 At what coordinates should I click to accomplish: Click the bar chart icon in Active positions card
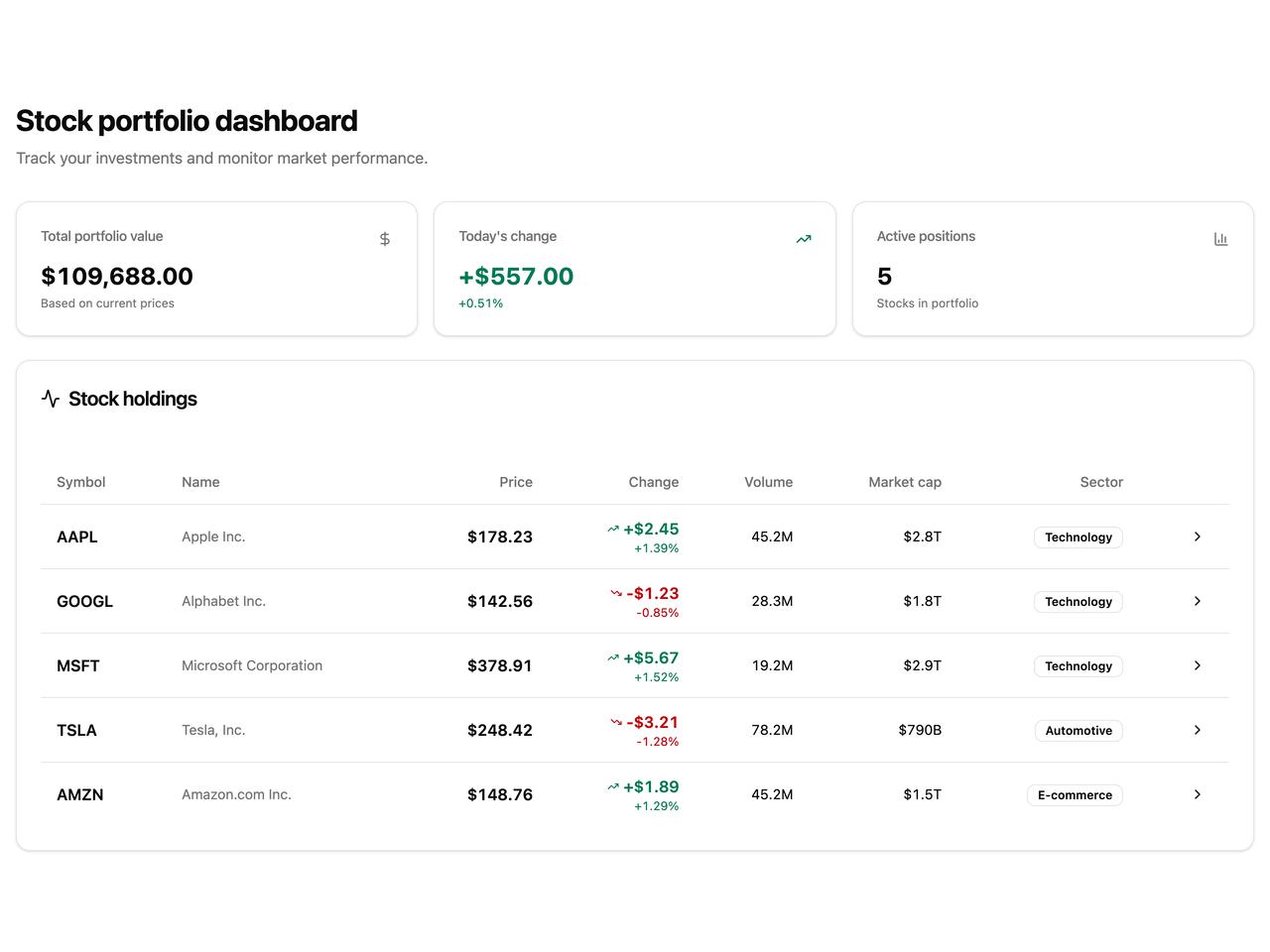click(x=1221, y=239)
